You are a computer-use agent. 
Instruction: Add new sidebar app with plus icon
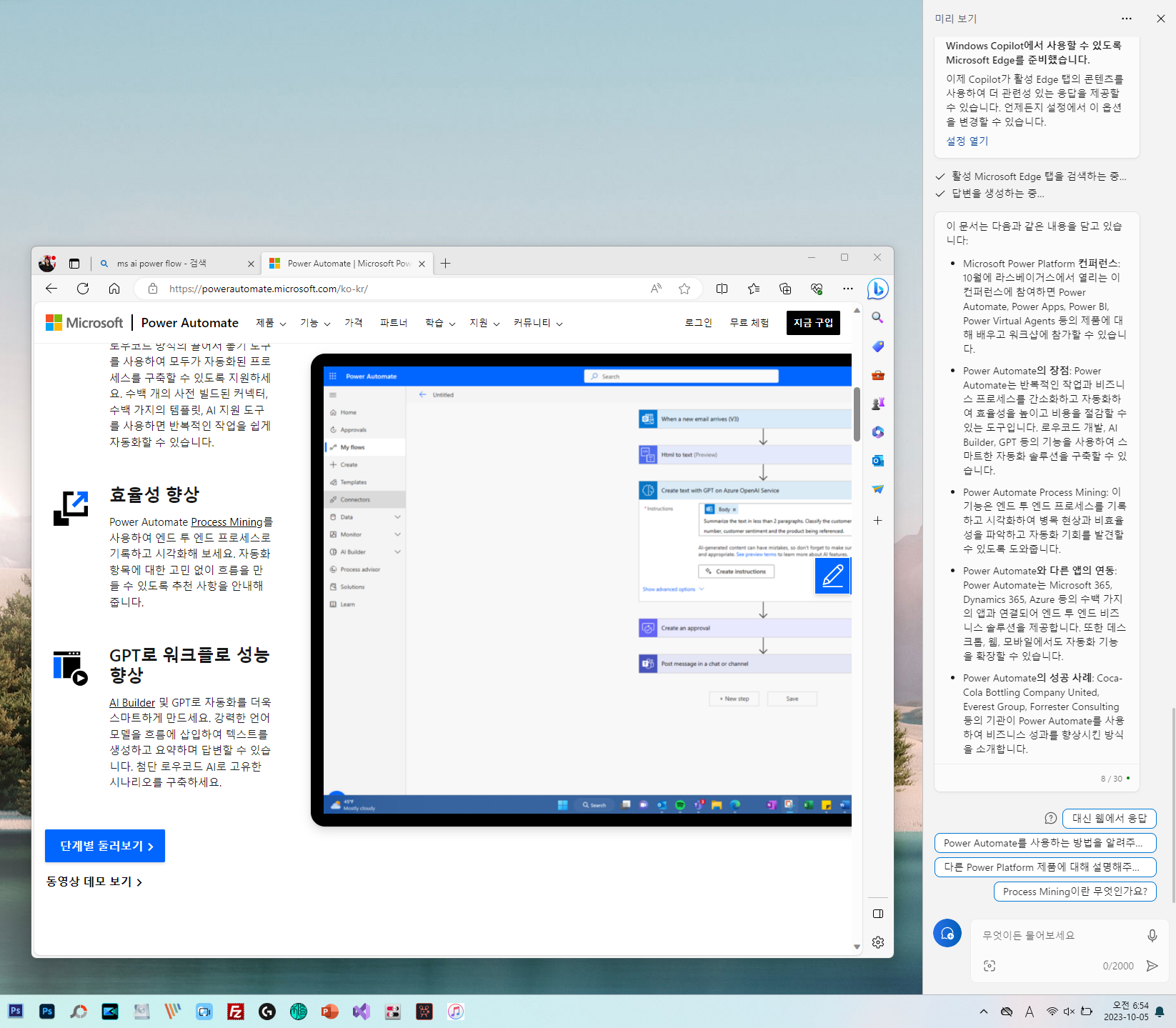[878, 521]
